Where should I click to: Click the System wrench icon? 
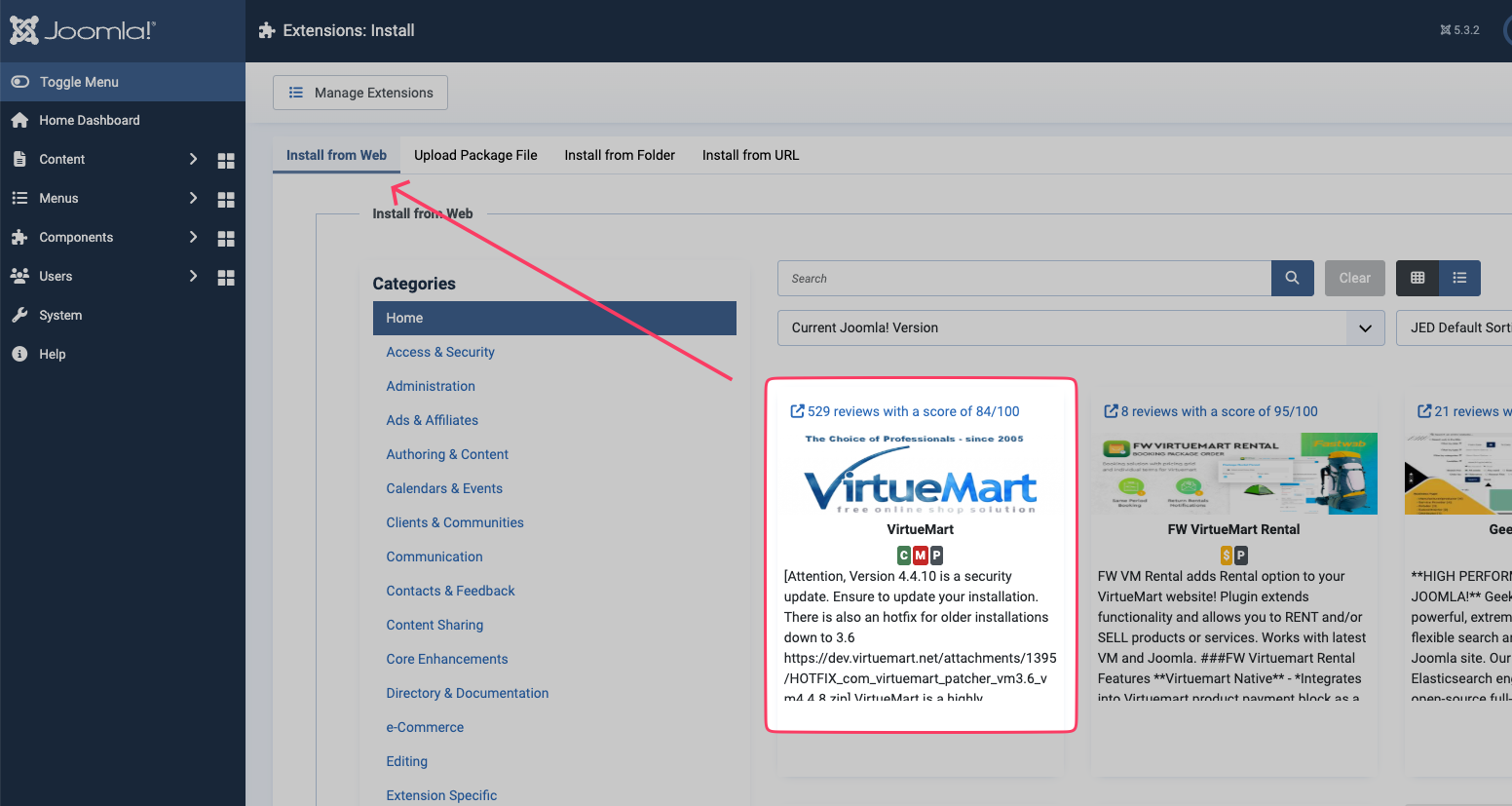pyautogui.click(x=19, y=315)
